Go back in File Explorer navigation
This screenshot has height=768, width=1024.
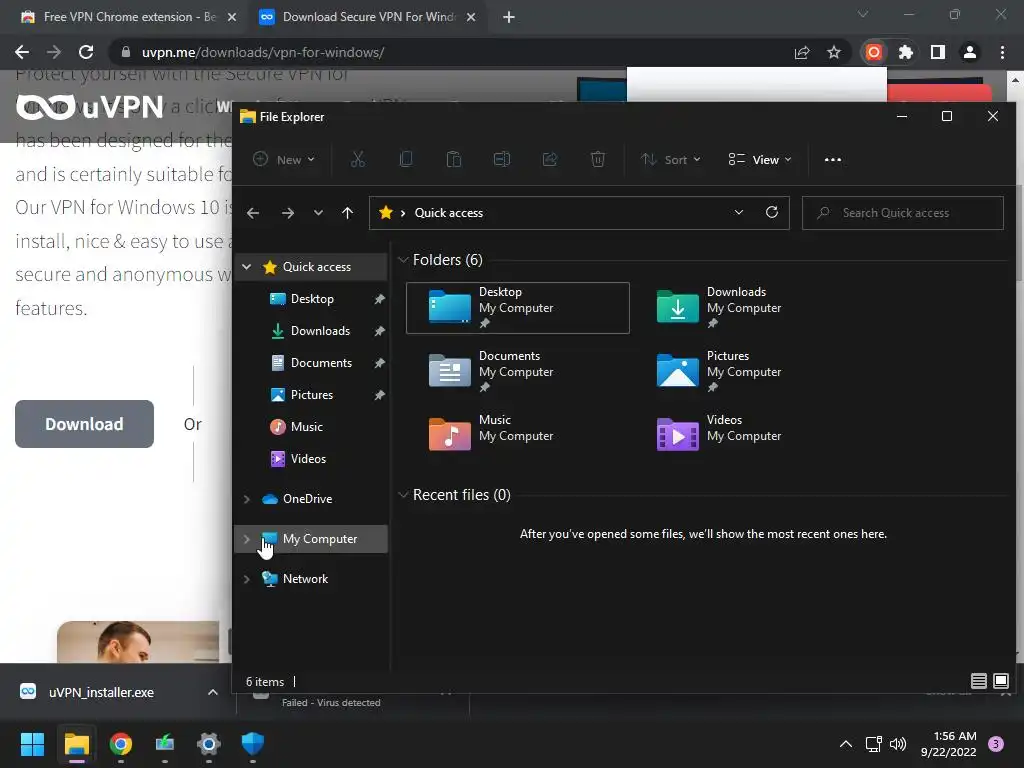[x=253, y=213]
